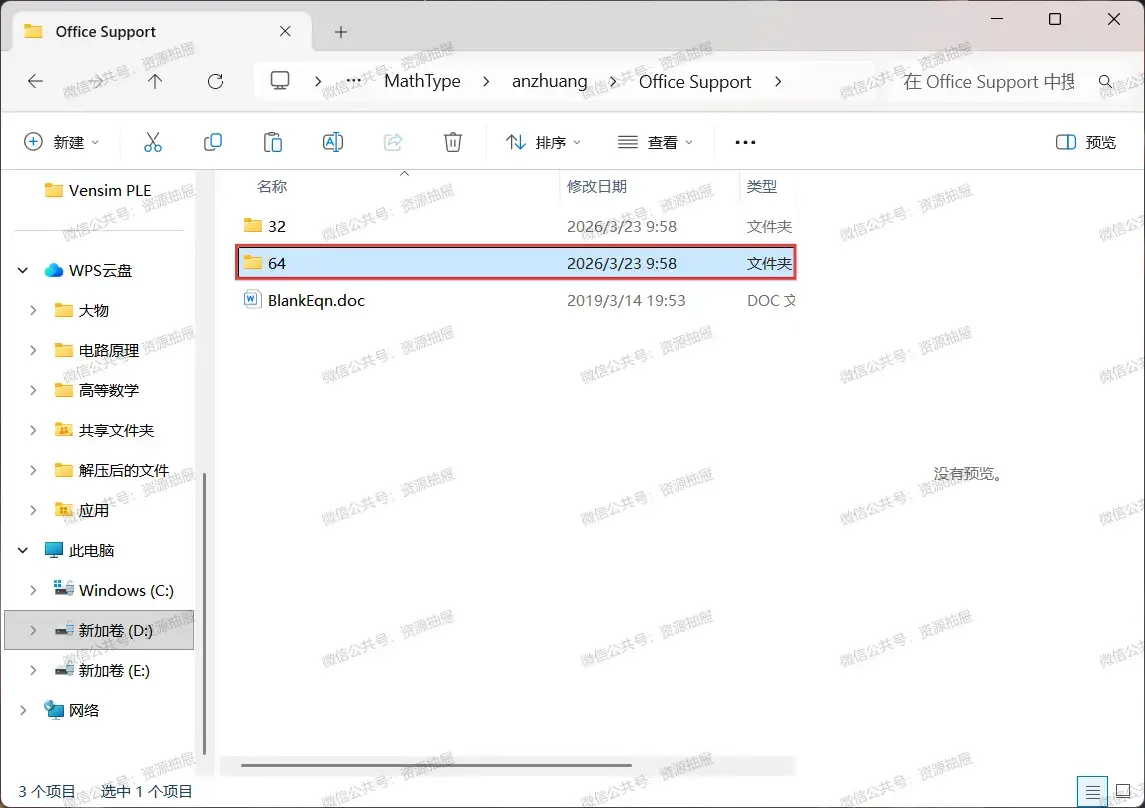The image size is (1145, 808).
Task: Open the breadcrumb ellipsis for hidden path
Action: (353, 81)
